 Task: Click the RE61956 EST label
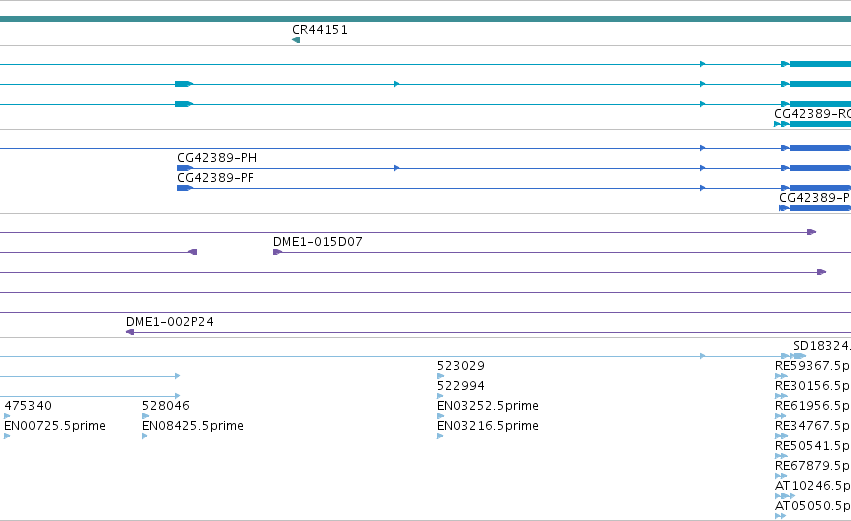pyautogui.click(x=812, y=406)
